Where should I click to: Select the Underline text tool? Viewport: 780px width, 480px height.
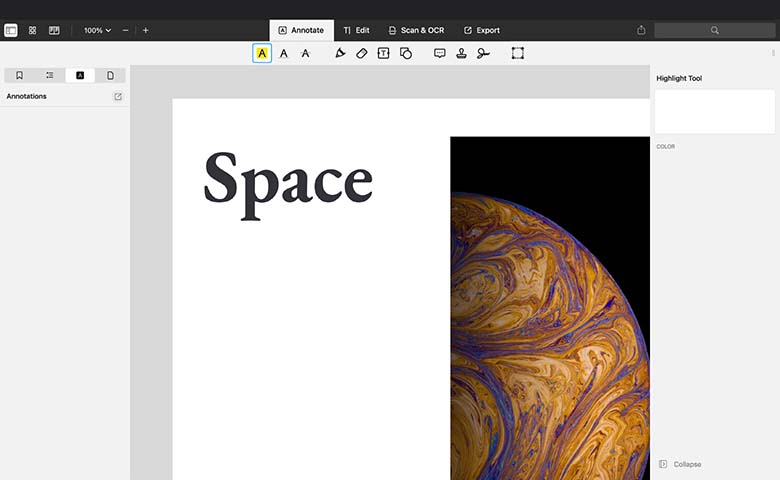coord(284,53)
